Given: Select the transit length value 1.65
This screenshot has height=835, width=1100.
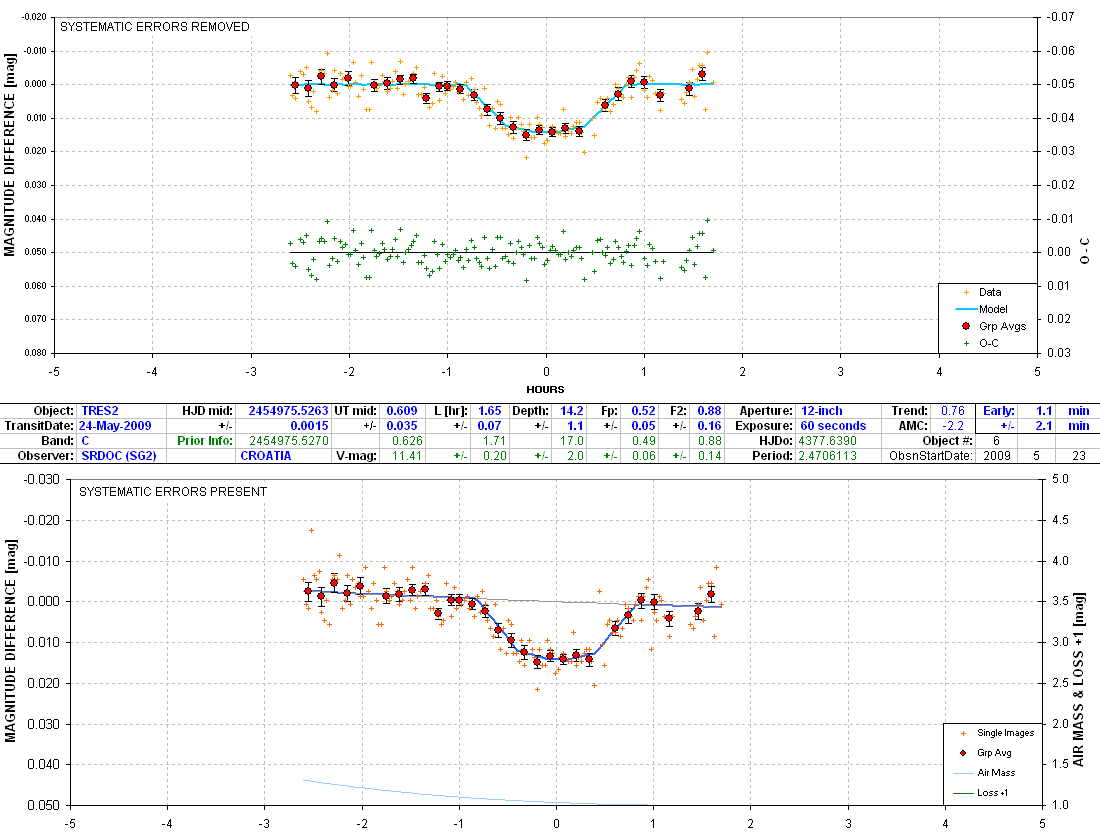Looking at the screenshot, I should 490,411.
